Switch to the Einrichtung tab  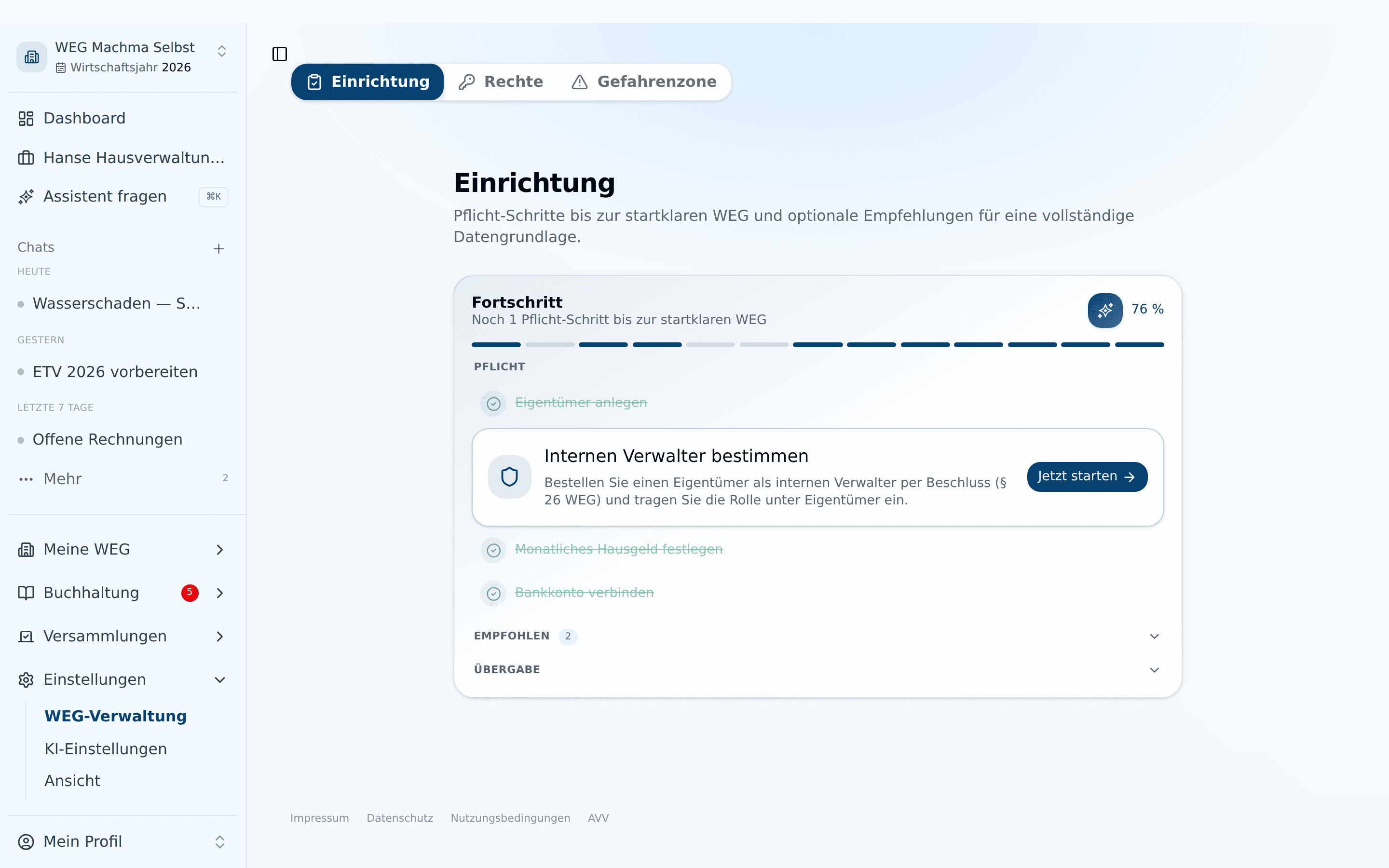368,82
